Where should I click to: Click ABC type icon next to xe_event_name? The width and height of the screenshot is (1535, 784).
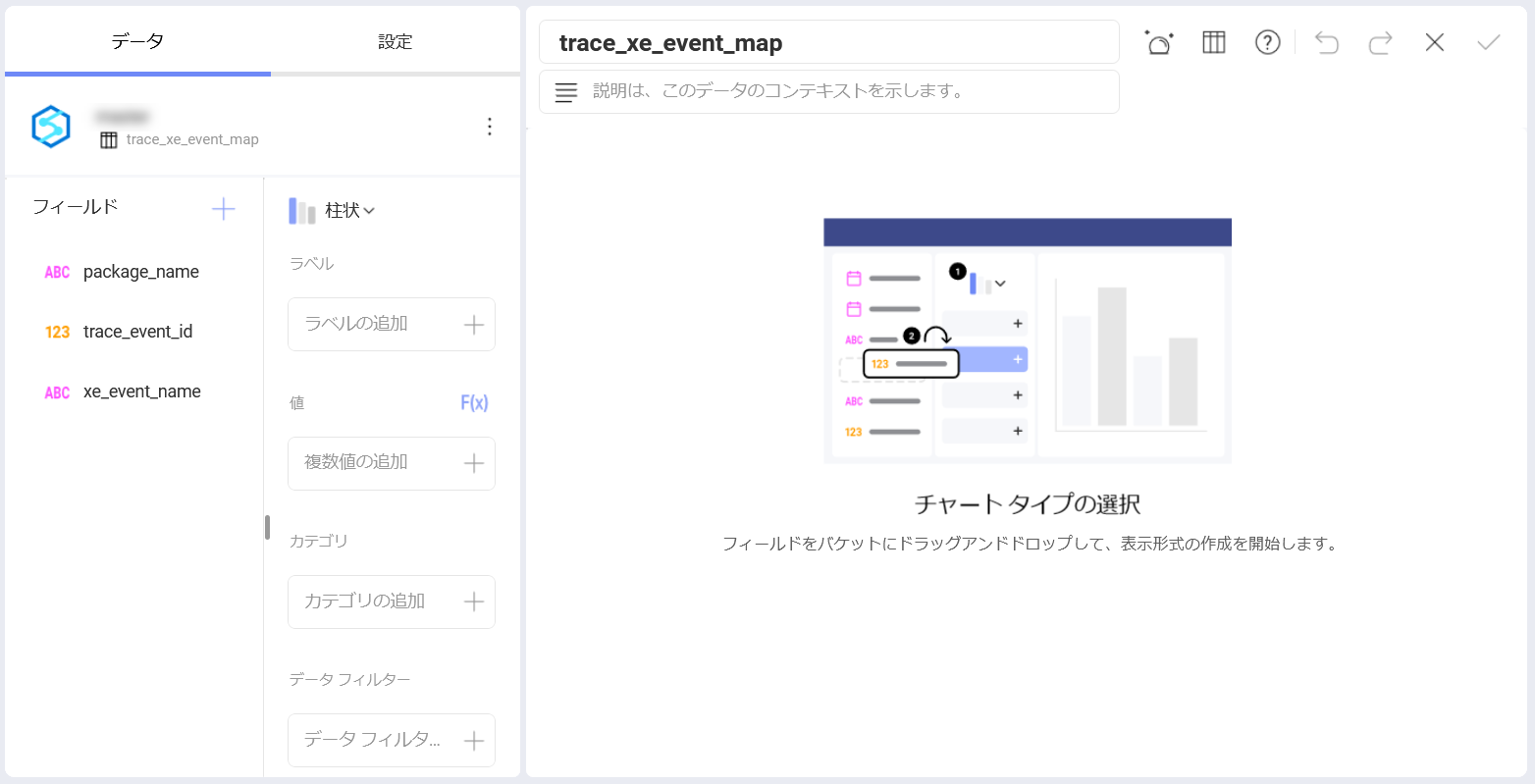(x=57, y=392)
